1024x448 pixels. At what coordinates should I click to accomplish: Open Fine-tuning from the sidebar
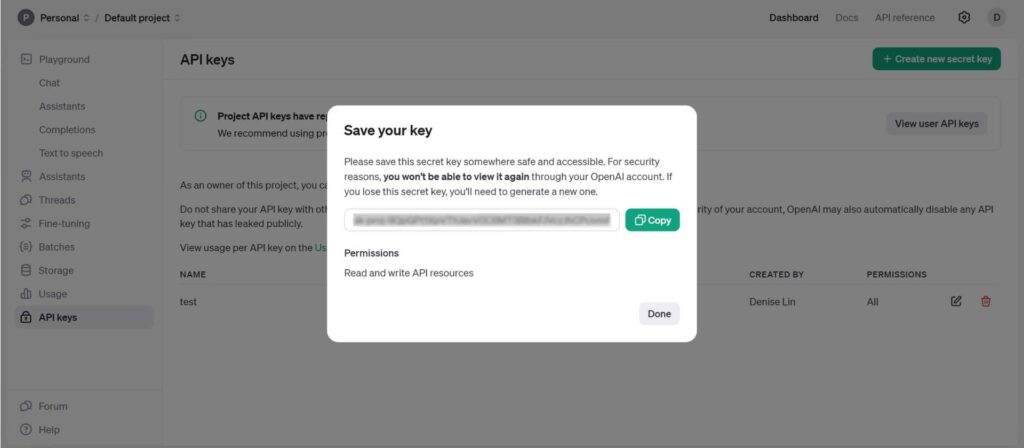tap(63, 224)
